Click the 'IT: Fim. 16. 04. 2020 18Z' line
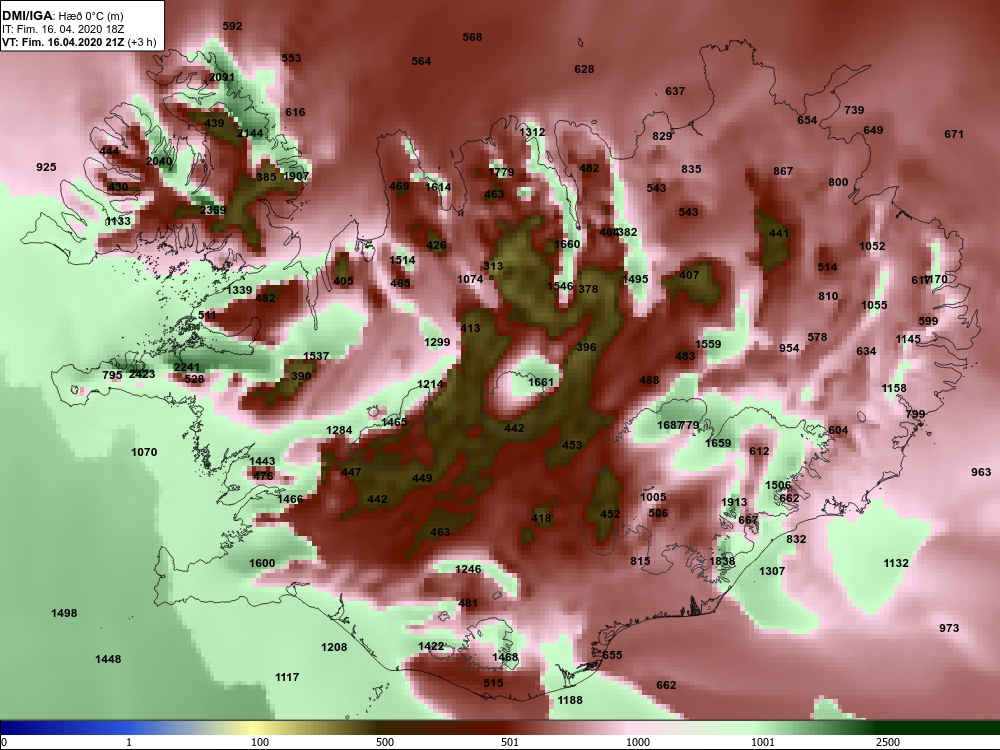 (63, 29)
